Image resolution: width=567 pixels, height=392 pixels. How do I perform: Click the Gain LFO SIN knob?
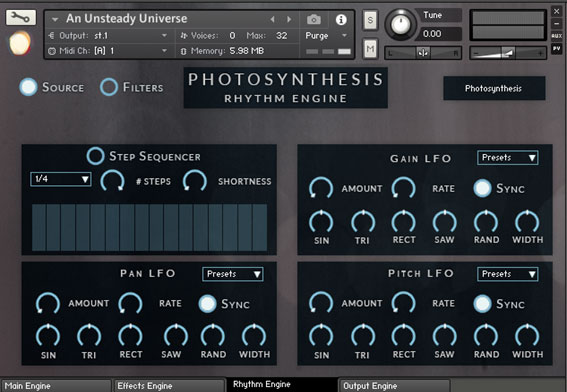click(x=321, y=221)
